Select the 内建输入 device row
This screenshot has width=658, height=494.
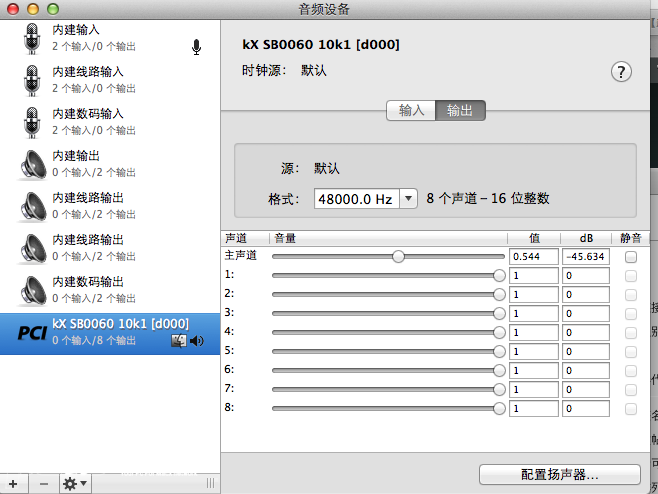click(x=110, y=39)
